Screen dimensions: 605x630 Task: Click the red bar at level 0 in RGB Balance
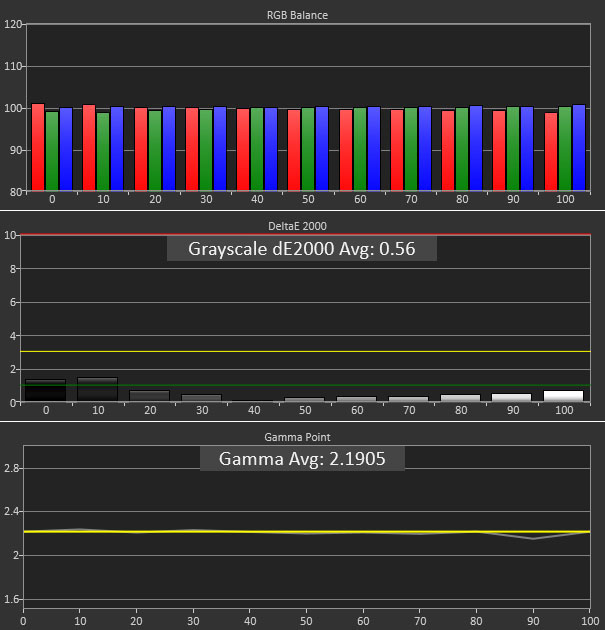(38, 147)
